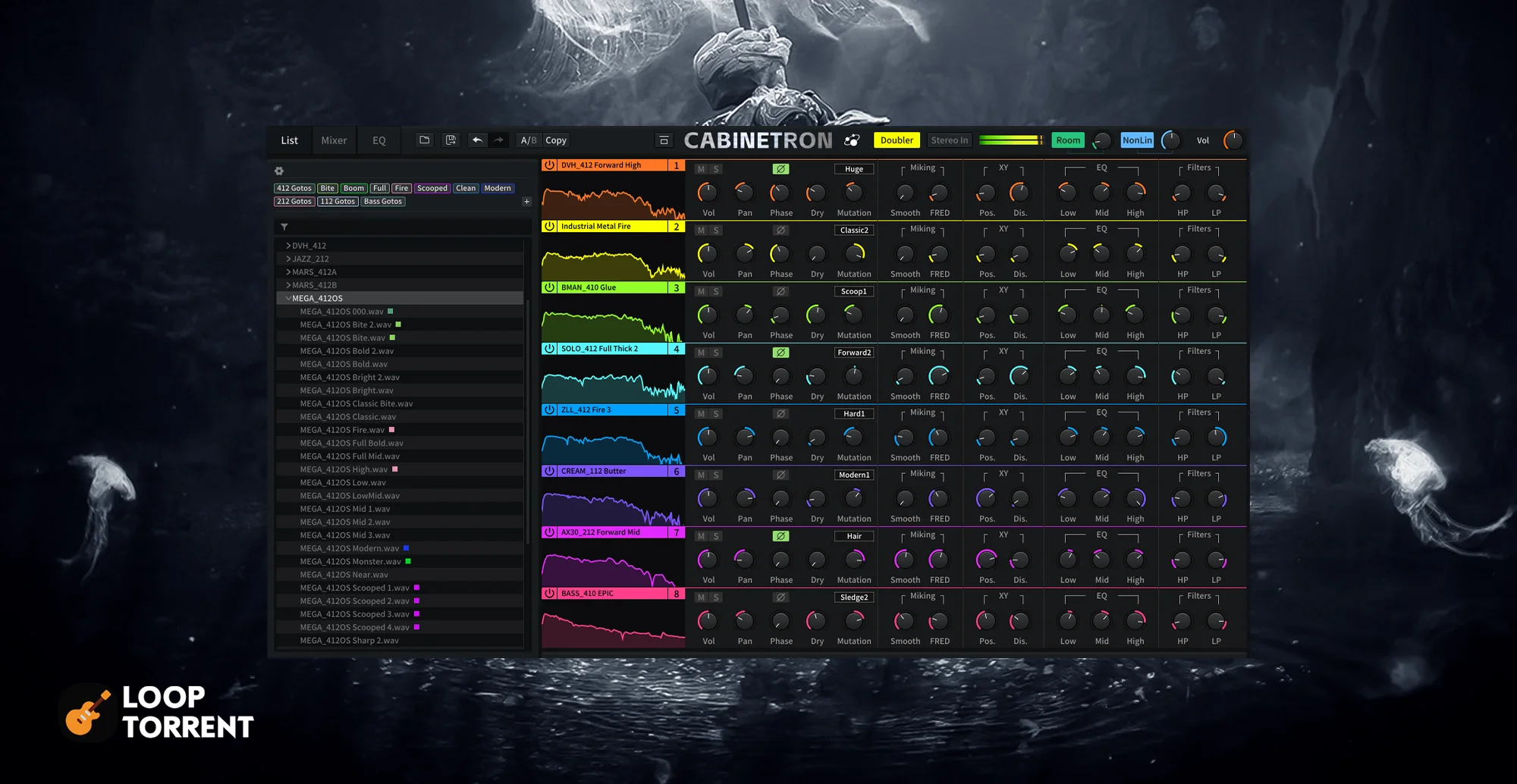Viewport: 1517px width, 784px height.
Task: Toggle phase invert on slot 5
Action: pyautogui.click(x=780, y=414)
